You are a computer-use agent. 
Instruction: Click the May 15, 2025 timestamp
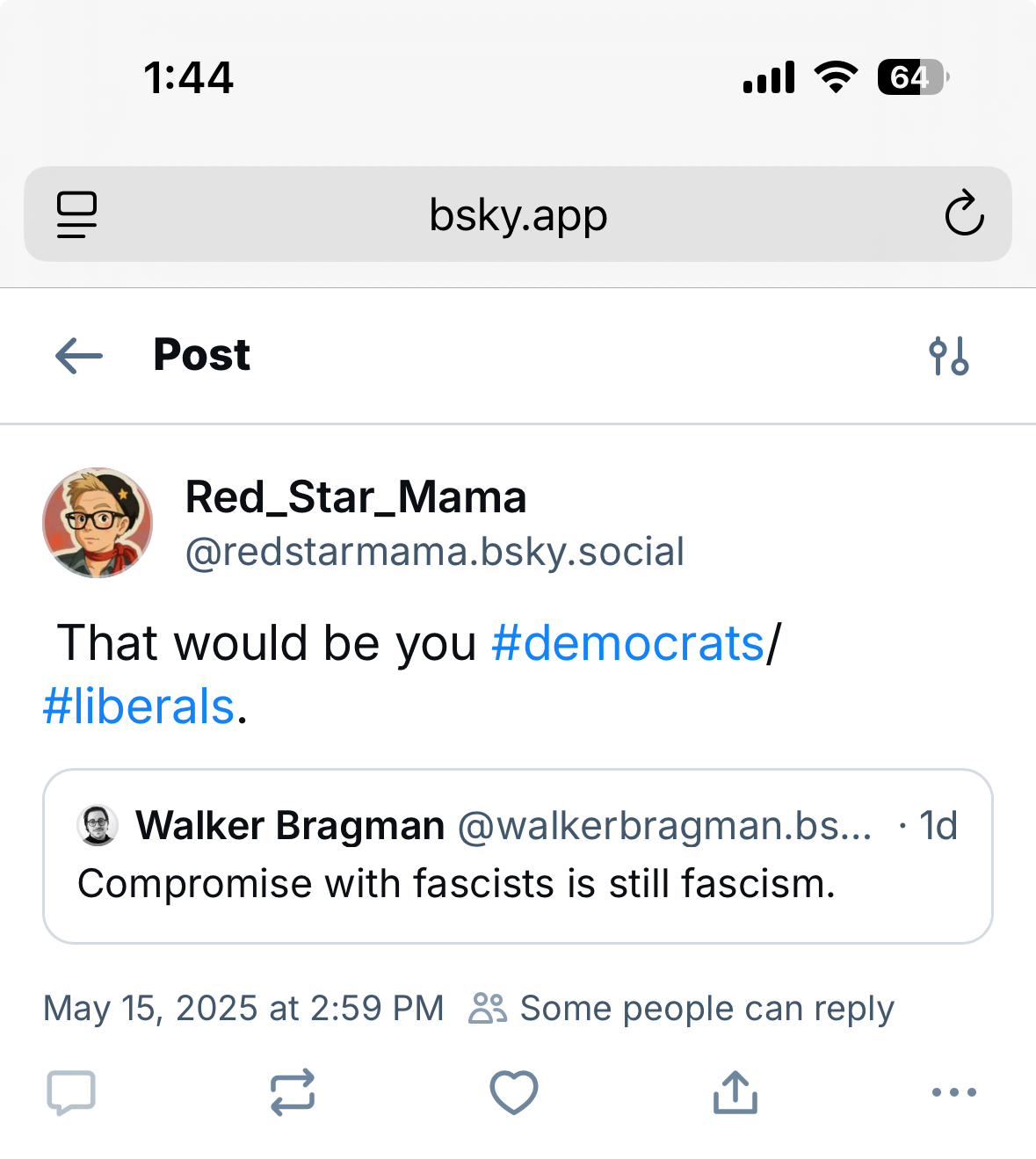pyautogui.click(x=243, y=1009)
